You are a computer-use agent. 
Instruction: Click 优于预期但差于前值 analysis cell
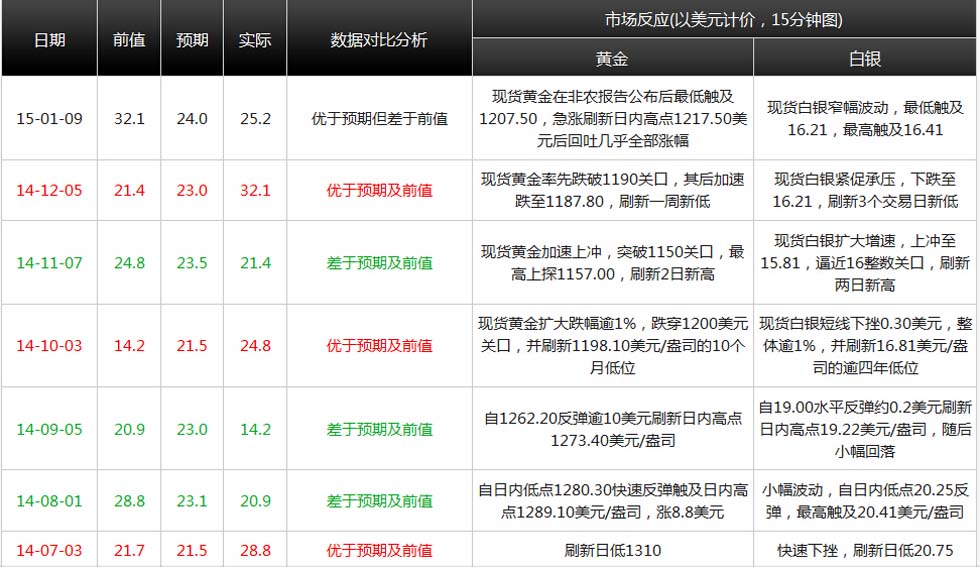tap(379, 119)
